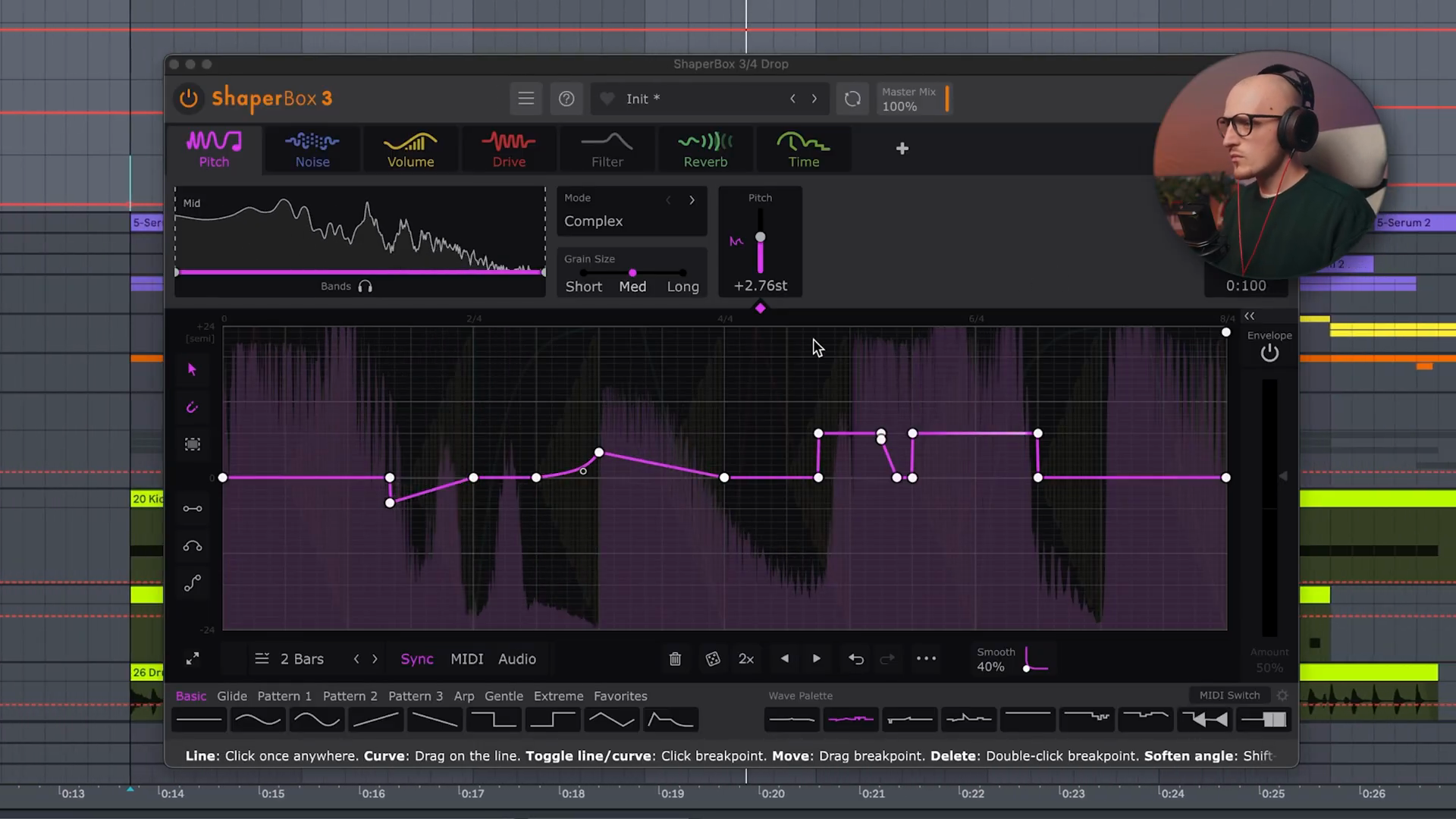Select the Pattern 2 preset category
Screen dimensions: 1456x819
point(350,696)
